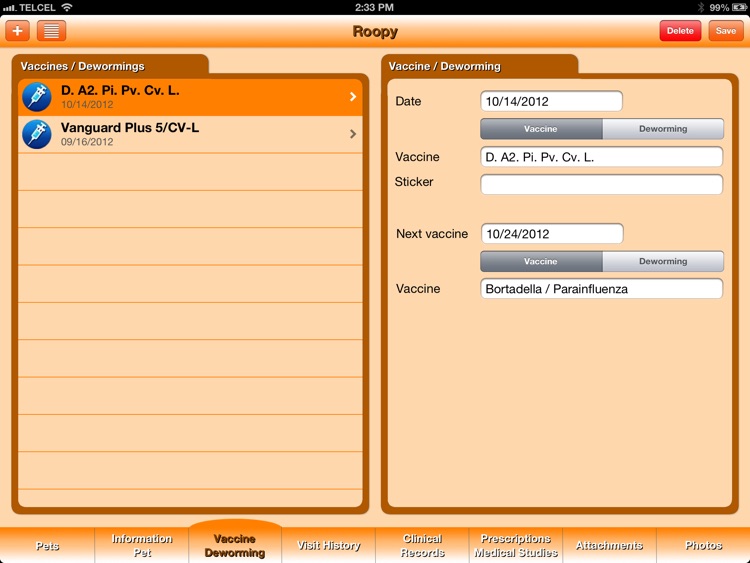Save the vaccine record

tap(726, 31)
